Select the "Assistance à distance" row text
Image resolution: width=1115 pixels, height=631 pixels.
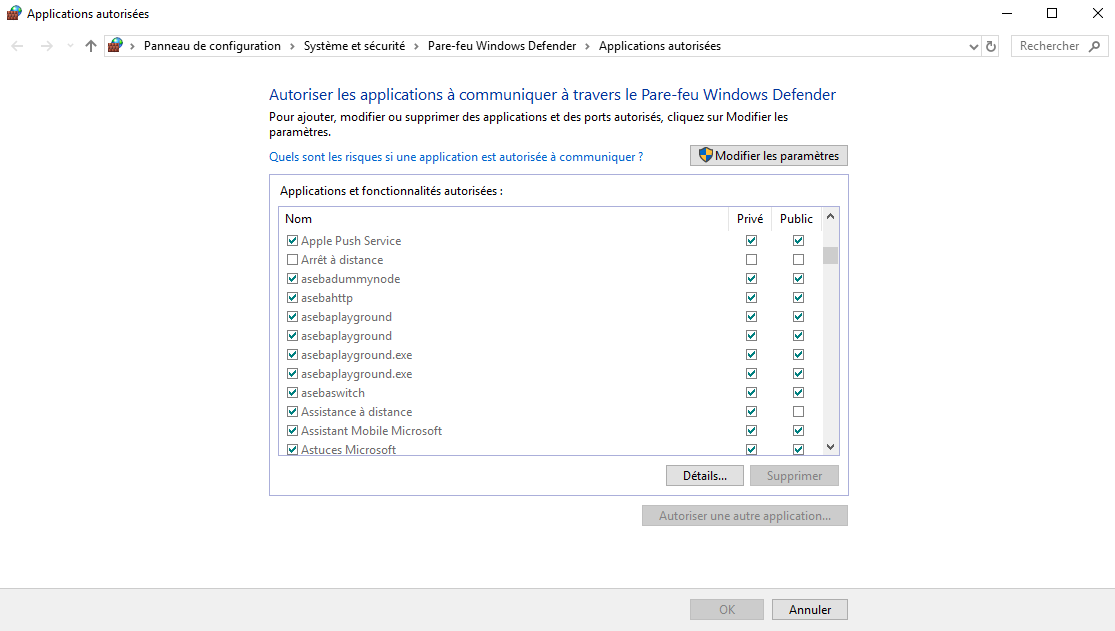click(x=356, y=413)
